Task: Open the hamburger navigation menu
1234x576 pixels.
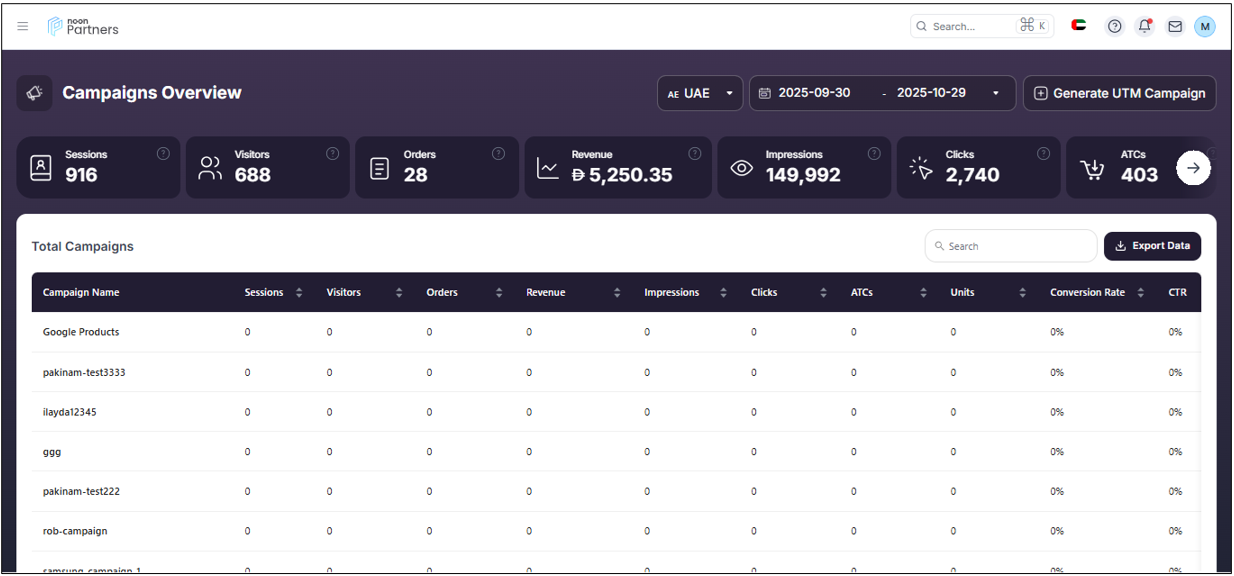Action: point(23,26)
